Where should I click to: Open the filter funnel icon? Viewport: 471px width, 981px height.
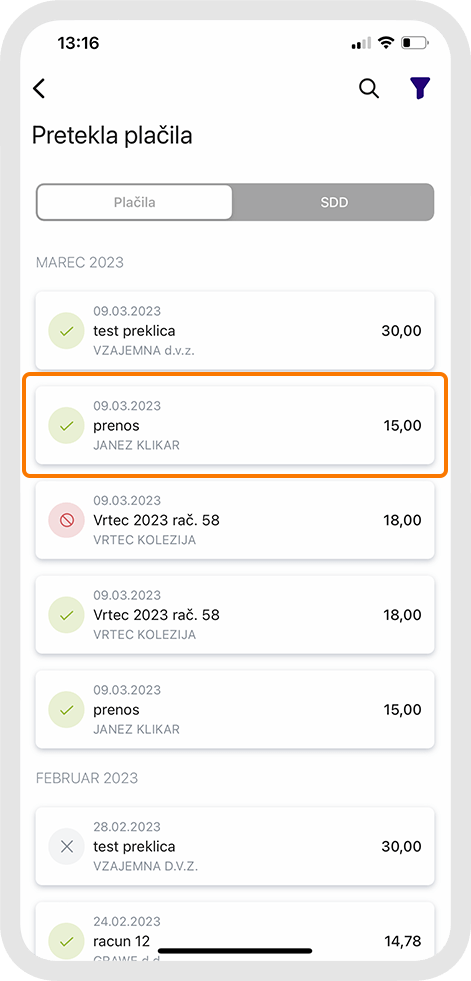pos(421,89)
